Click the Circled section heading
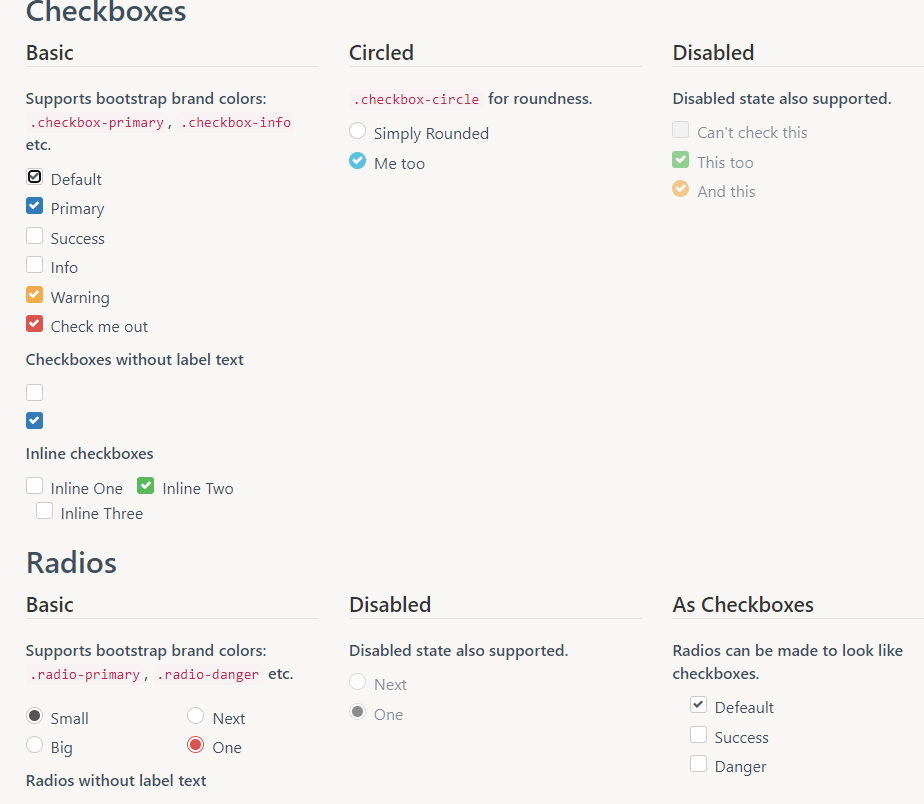The height and width of the screenshot is (804, 924). 381,52
